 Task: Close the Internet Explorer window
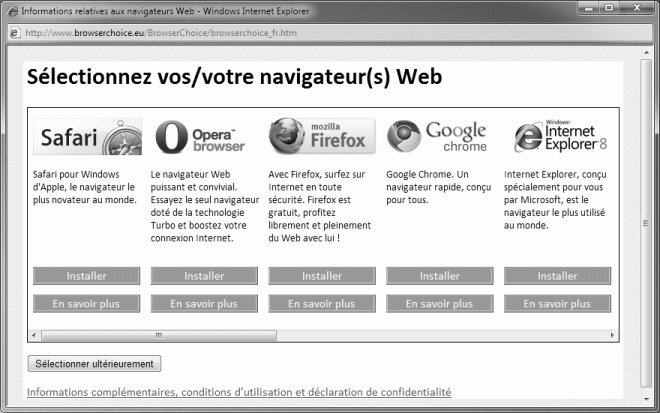(x=637, y=8)
